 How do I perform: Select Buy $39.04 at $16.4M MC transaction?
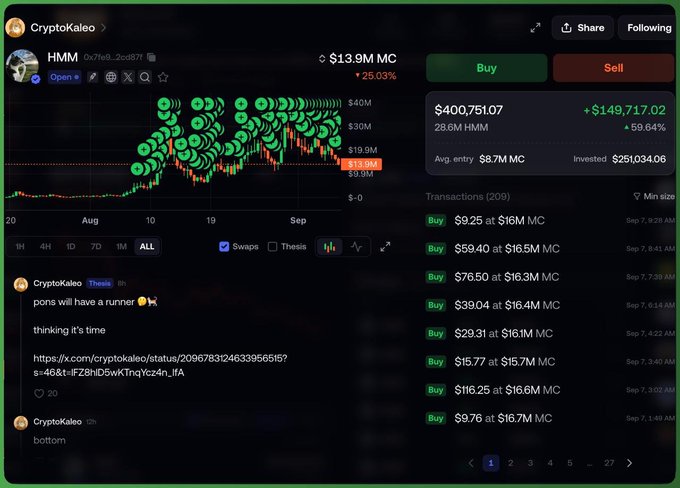coord(550,305)
